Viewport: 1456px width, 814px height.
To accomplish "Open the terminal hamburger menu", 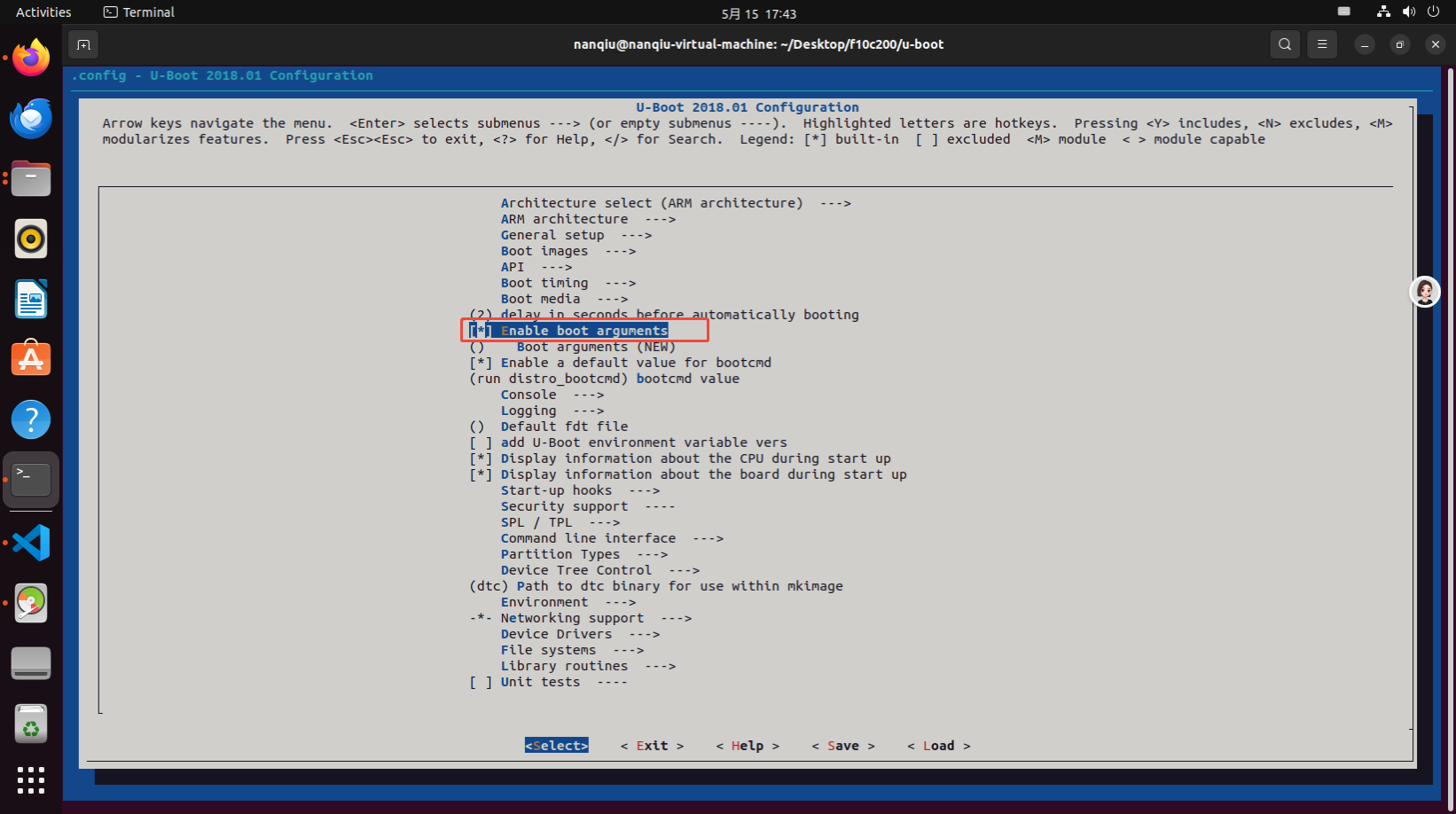I will pyautogui.click(x=1322, y=44).
